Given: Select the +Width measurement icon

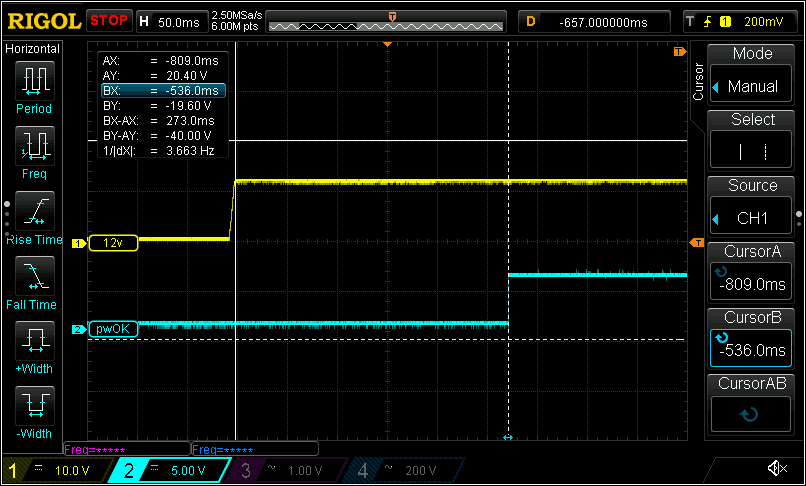Looking at the screenshot, I should (x=34, y=341).
